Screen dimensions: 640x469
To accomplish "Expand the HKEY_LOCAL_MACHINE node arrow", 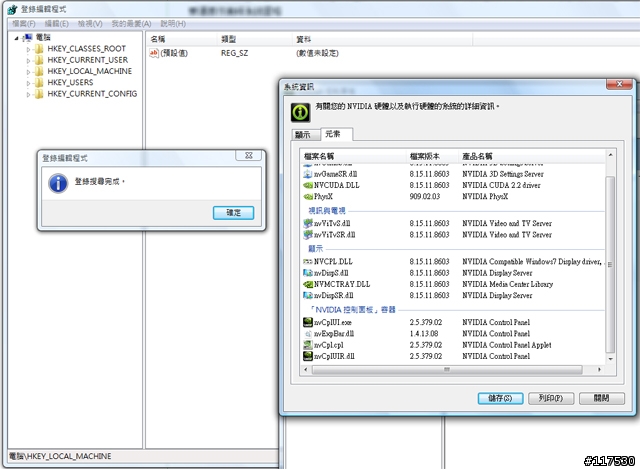I will click(x=28, y=72).
